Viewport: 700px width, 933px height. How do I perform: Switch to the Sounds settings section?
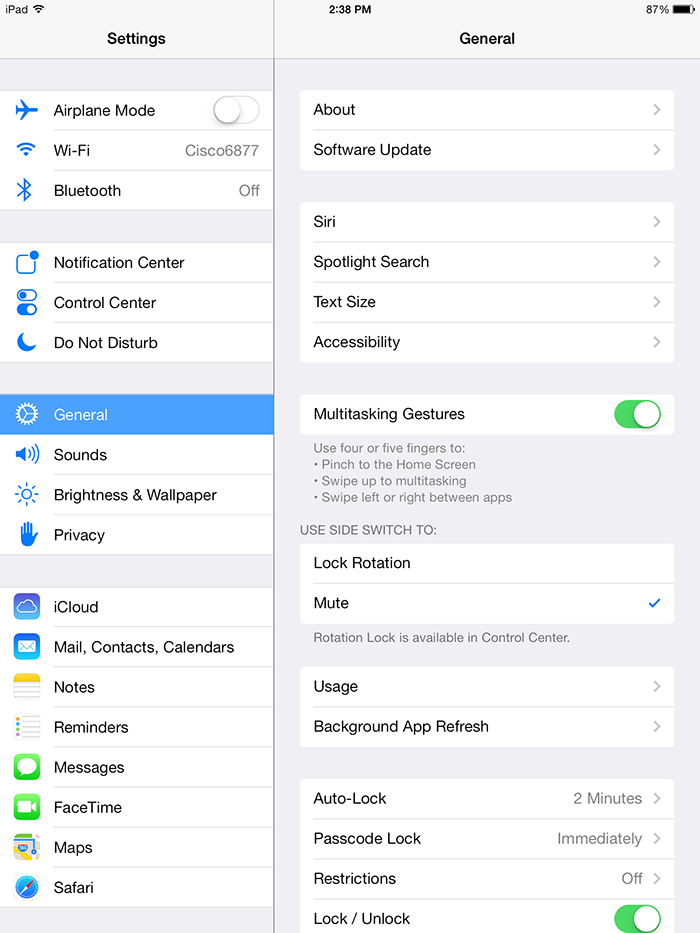tap(136, 455)
